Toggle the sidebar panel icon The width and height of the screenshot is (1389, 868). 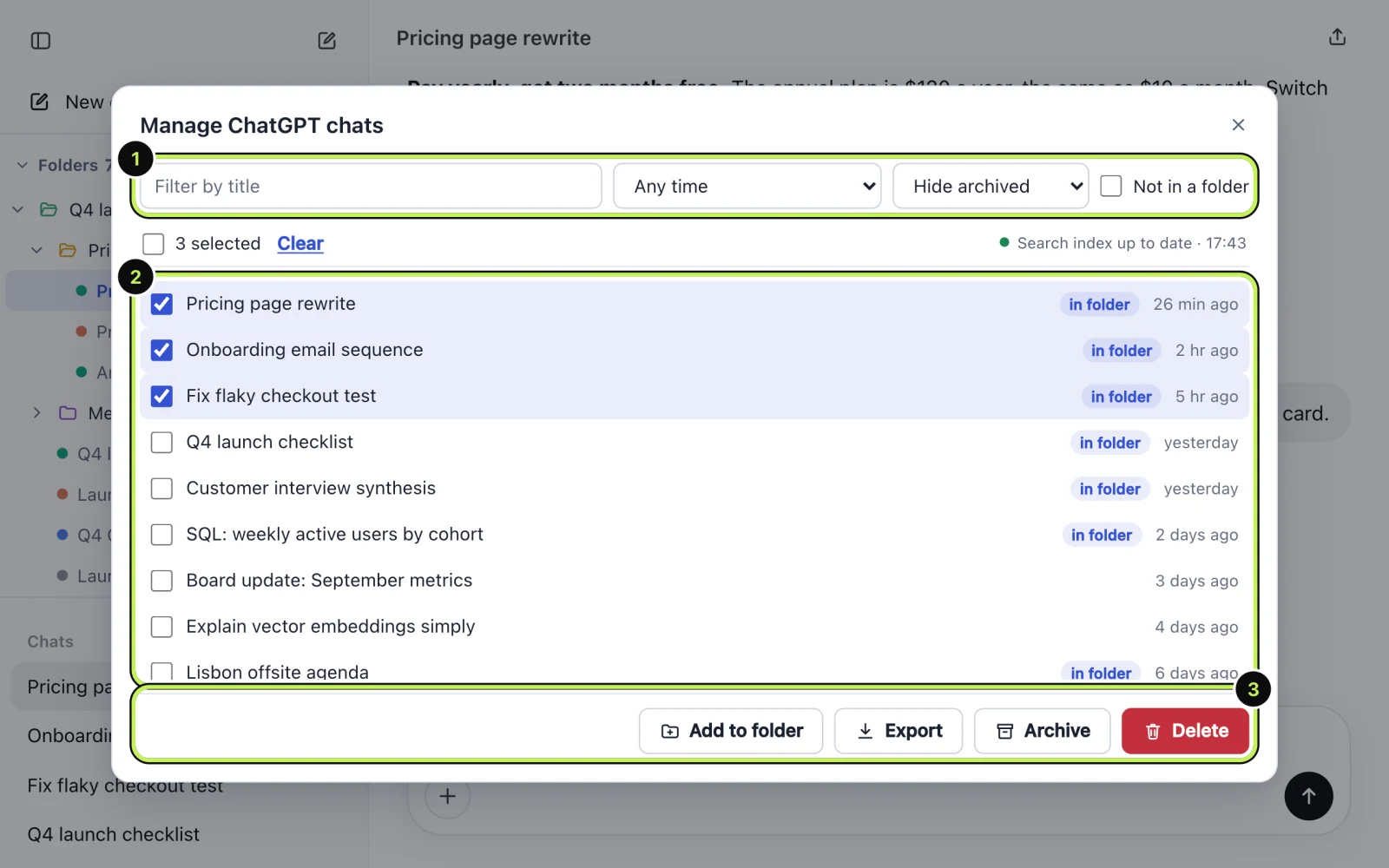tap(41, 41)
